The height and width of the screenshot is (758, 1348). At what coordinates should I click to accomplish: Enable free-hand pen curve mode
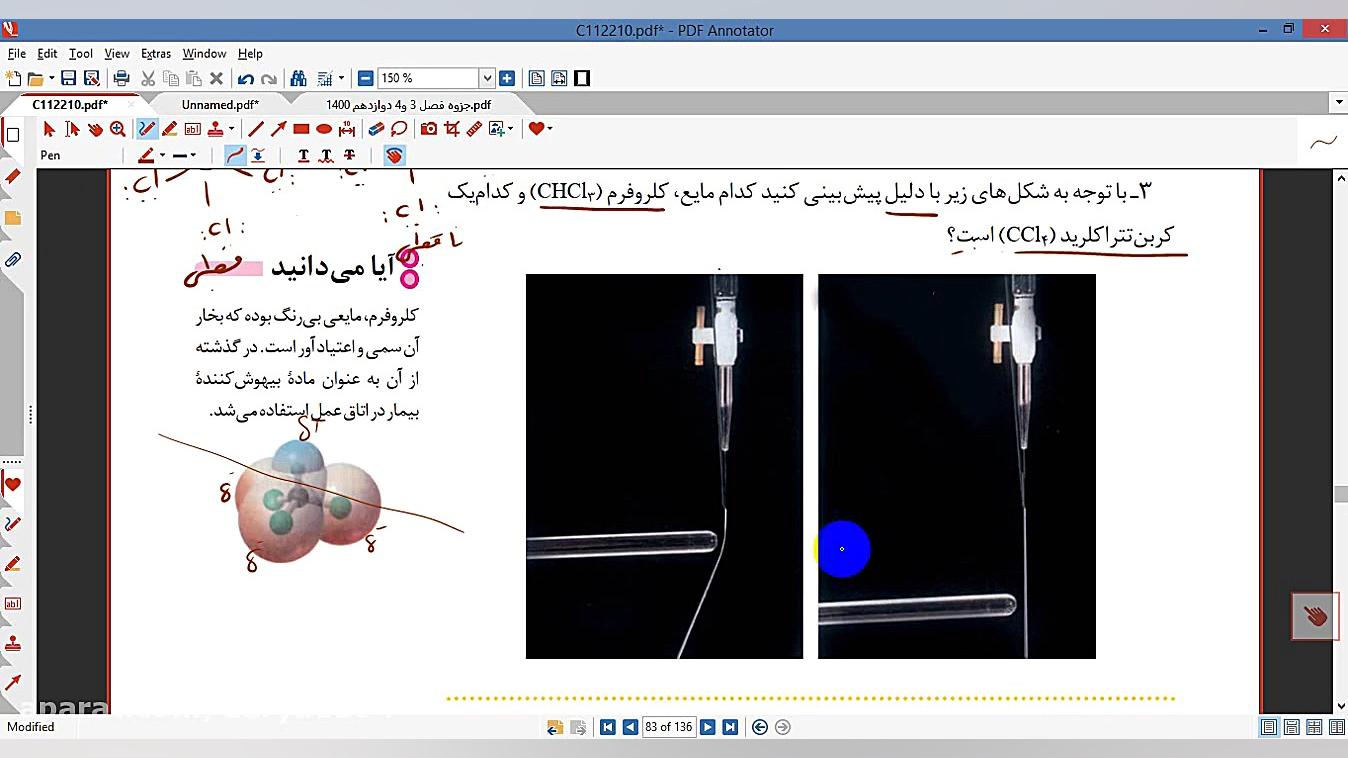[x=235, y=155]
